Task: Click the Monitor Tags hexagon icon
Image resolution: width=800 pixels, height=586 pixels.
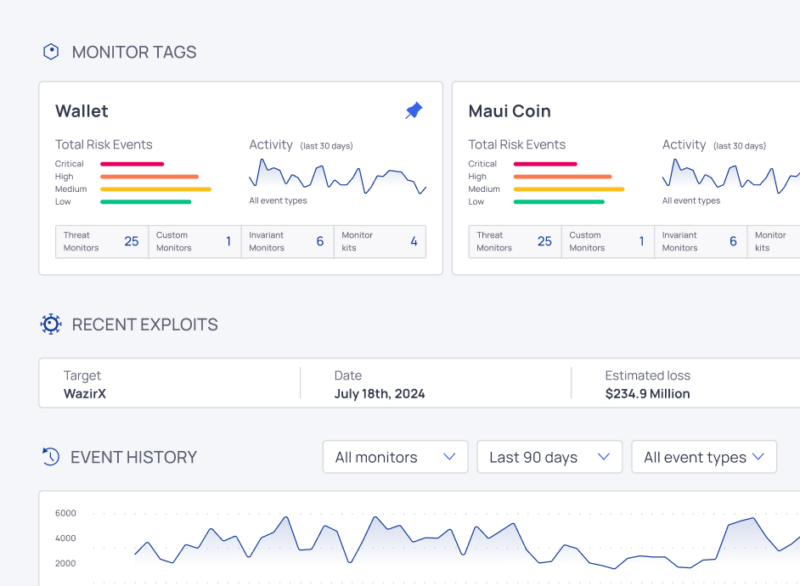Action: [51, 52]
